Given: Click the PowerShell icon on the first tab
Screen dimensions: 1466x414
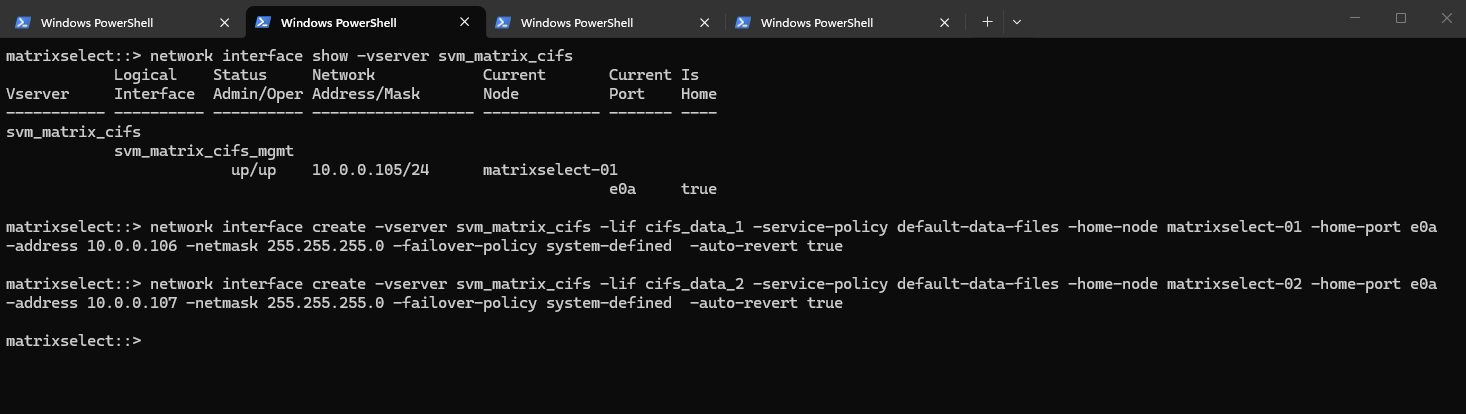Looking at the screenshot, I should [x=23, y=22].
